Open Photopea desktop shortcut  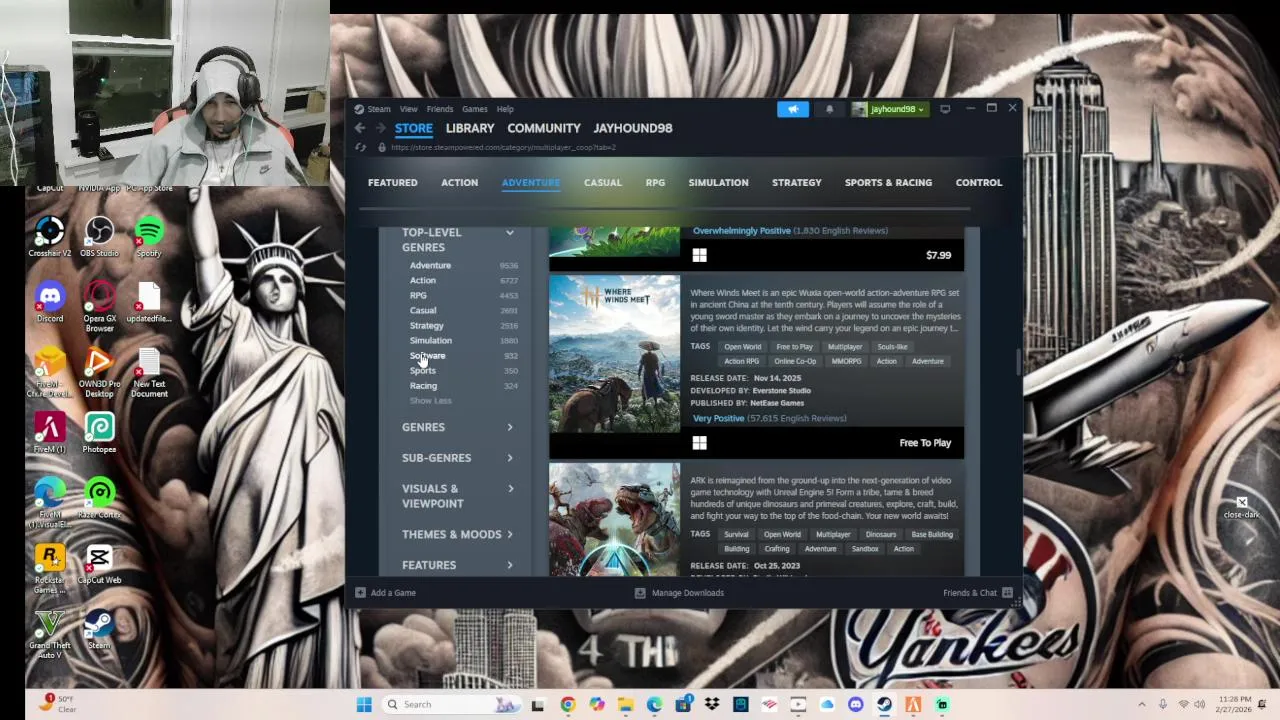[99, 433]
